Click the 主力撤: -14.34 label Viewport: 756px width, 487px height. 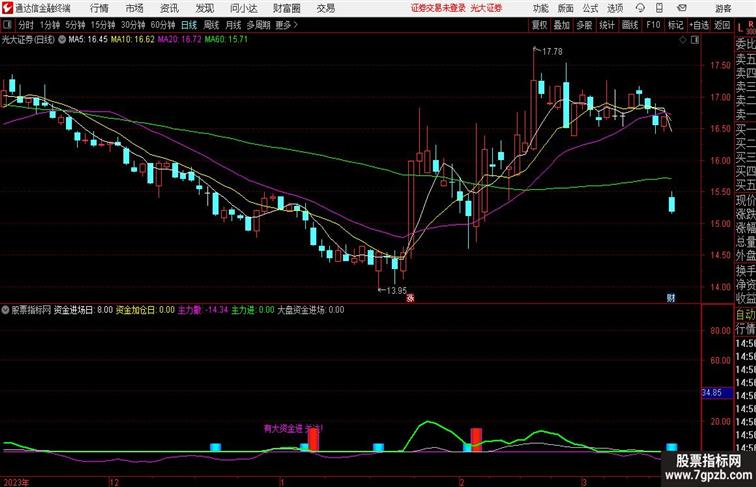203,310
